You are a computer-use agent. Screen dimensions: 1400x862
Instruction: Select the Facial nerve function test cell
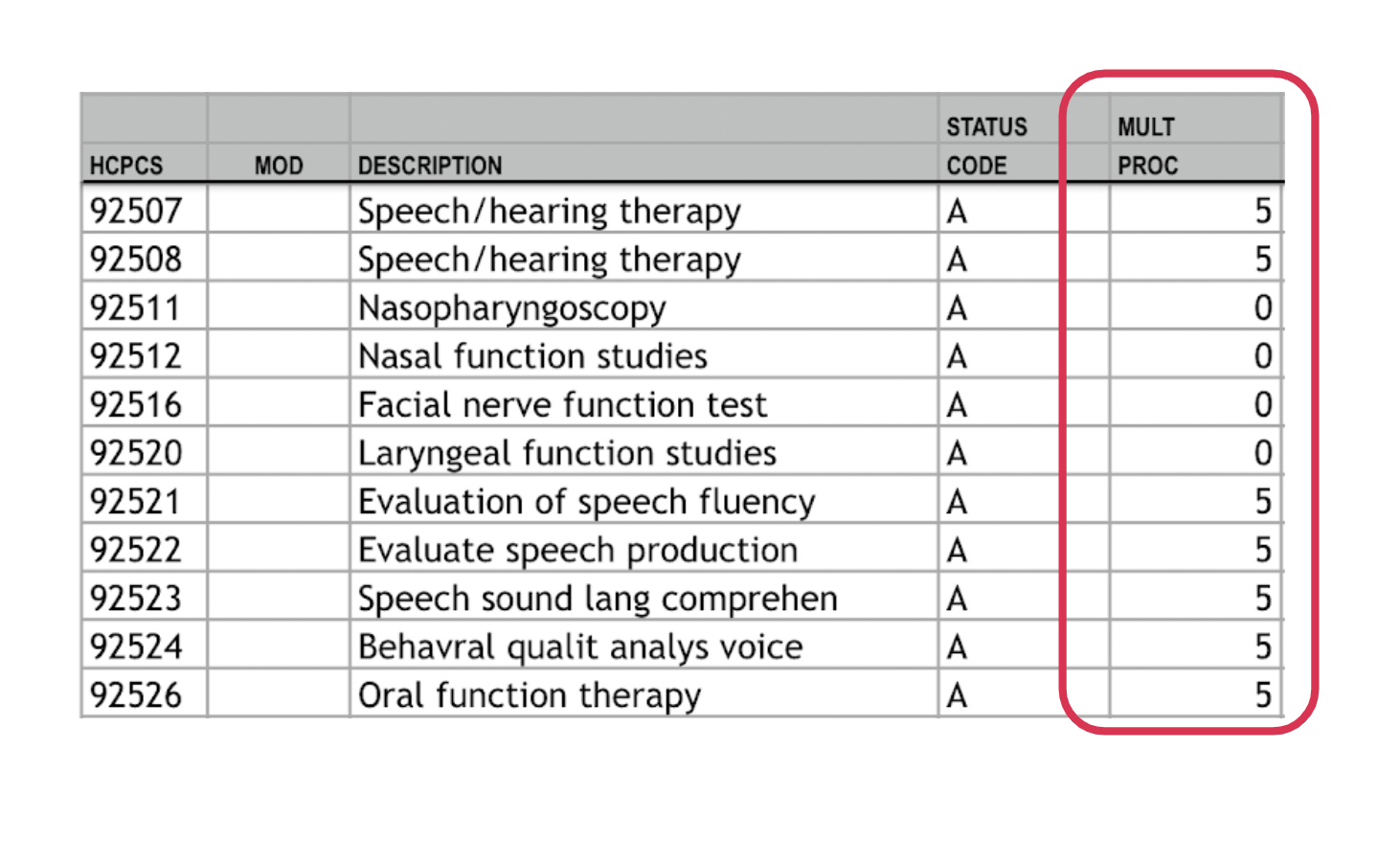[644, 403]
